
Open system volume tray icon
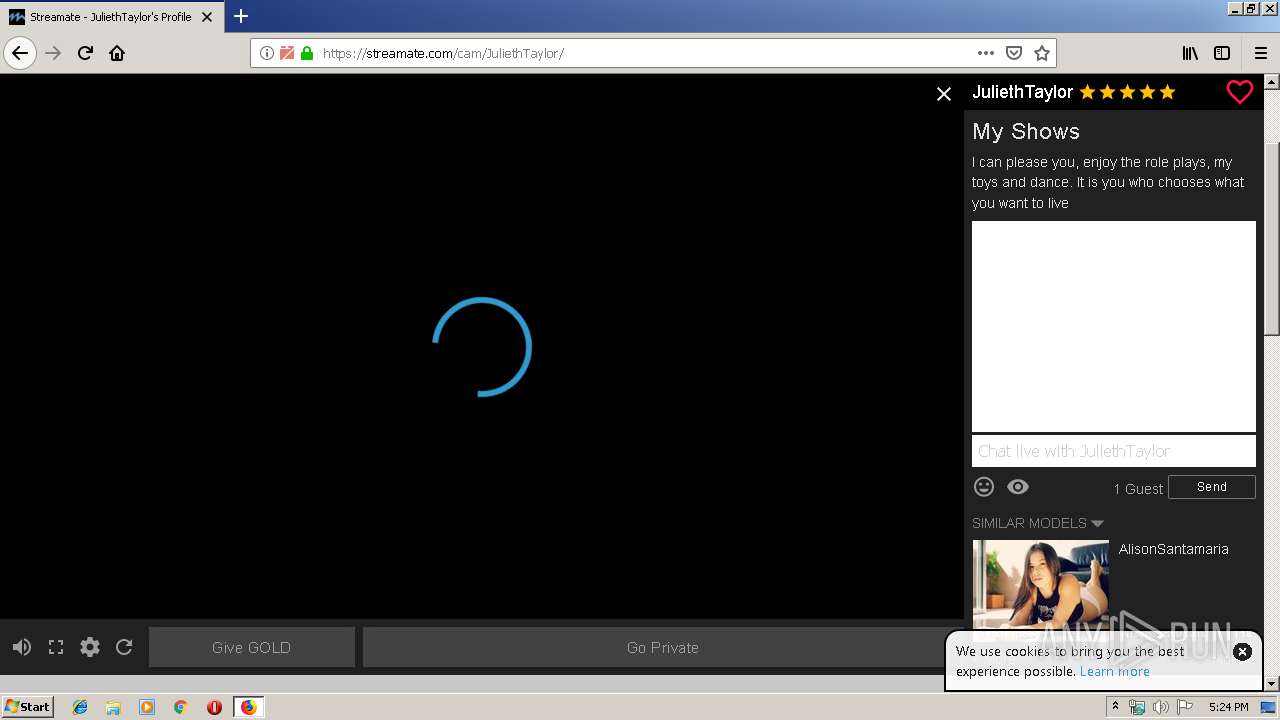[1160, 707]
